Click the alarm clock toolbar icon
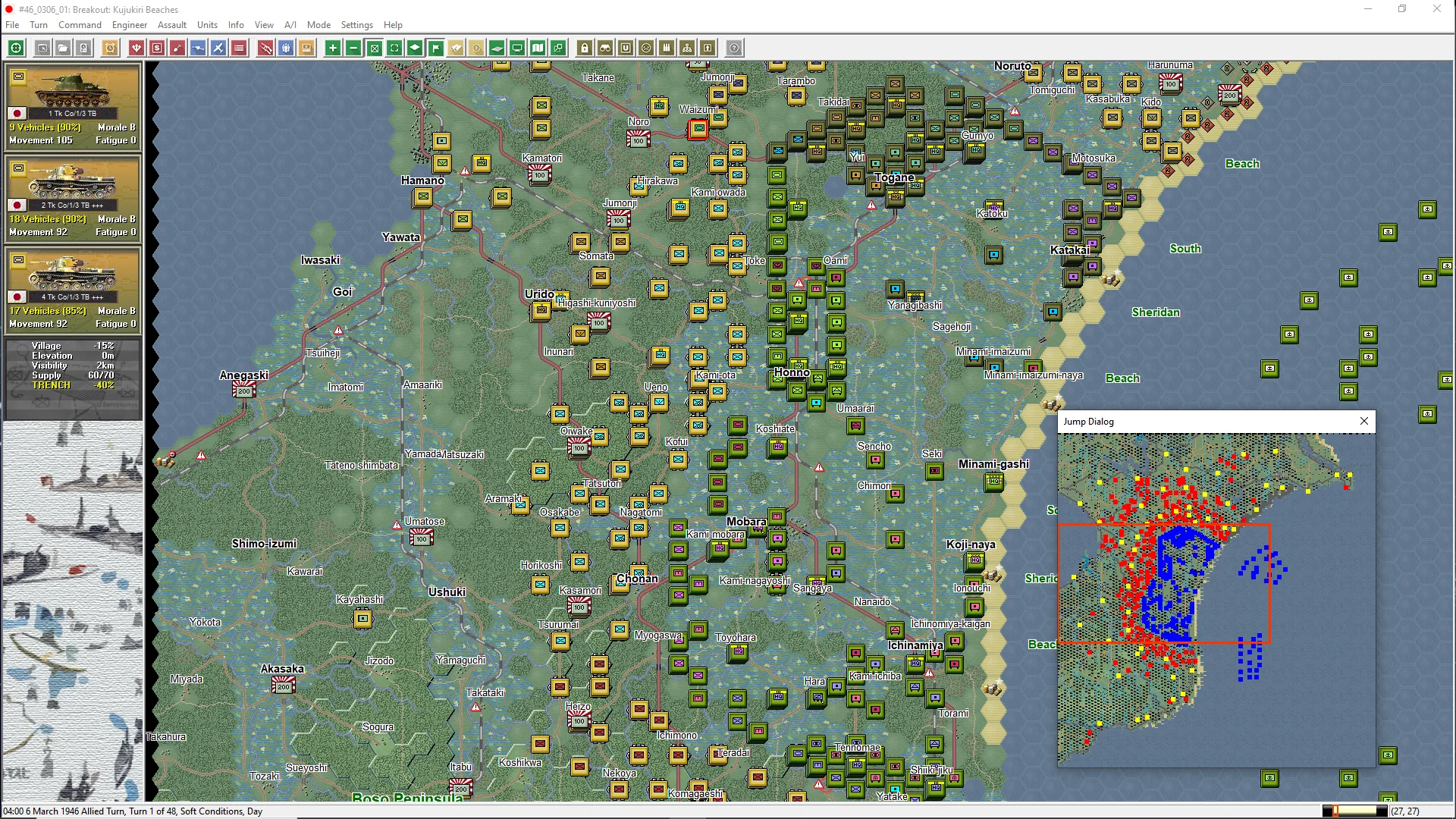The width and height of the screenshot is (1456, 819). coord(110,49)
